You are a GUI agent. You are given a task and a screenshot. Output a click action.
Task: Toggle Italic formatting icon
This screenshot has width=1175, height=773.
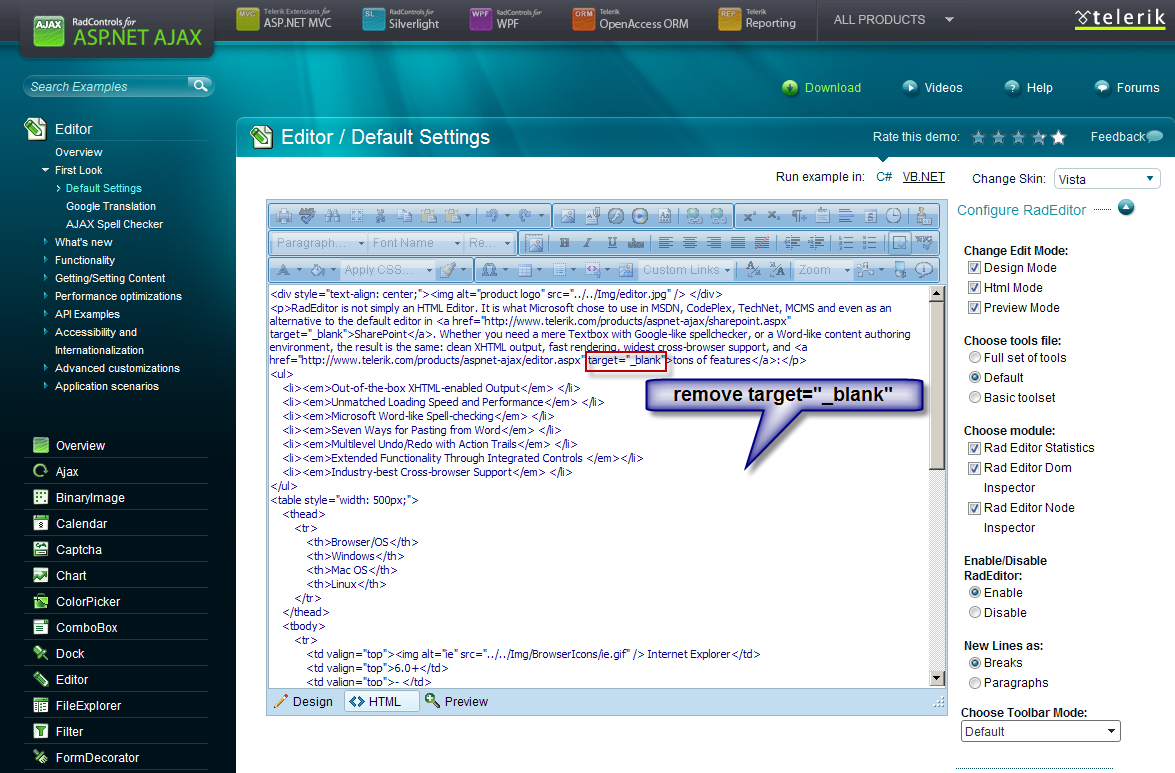pyautogui.click(x=588, y=243)
